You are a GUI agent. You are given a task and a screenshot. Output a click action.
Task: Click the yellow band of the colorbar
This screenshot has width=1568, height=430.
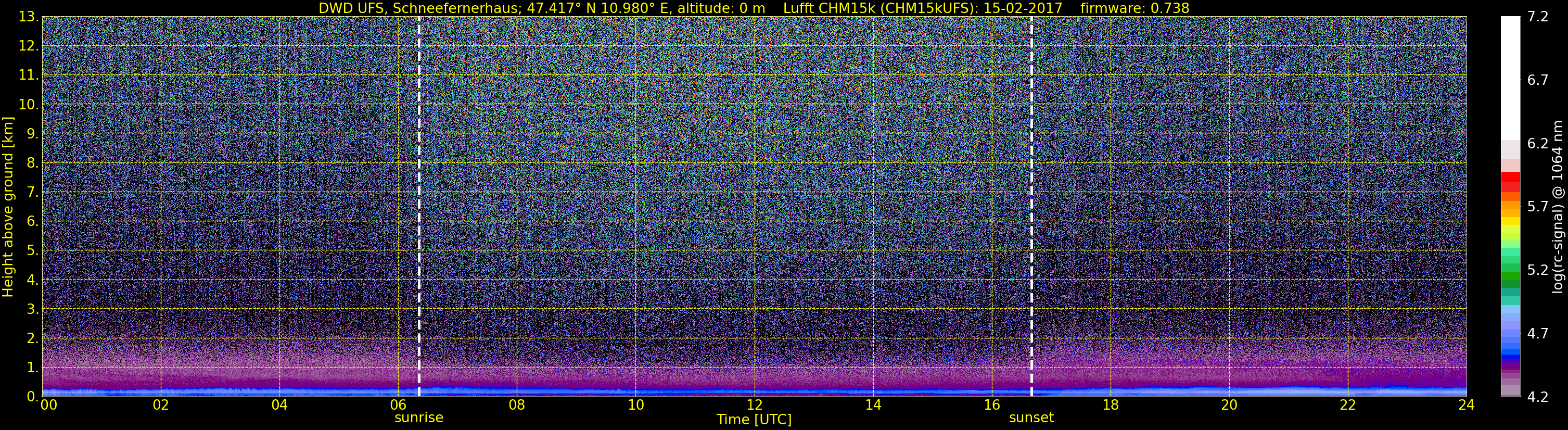click(1511, 222)
